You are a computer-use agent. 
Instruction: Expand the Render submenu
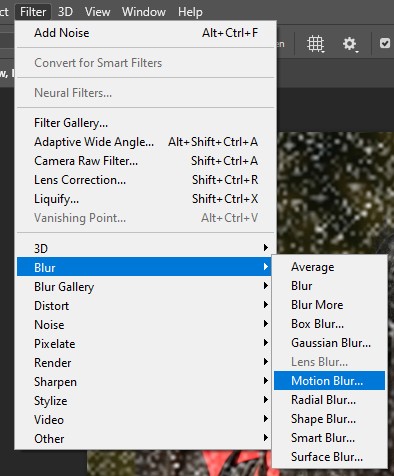point(144,363)
